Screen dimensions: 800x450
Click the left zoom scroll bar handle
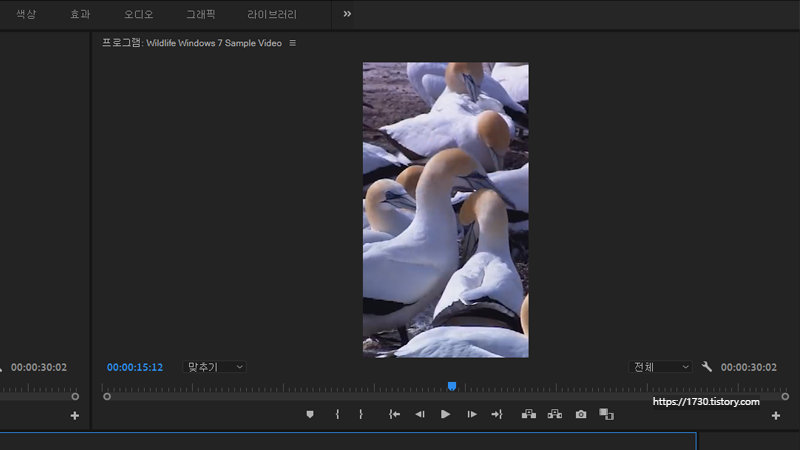tap(107, 396)
